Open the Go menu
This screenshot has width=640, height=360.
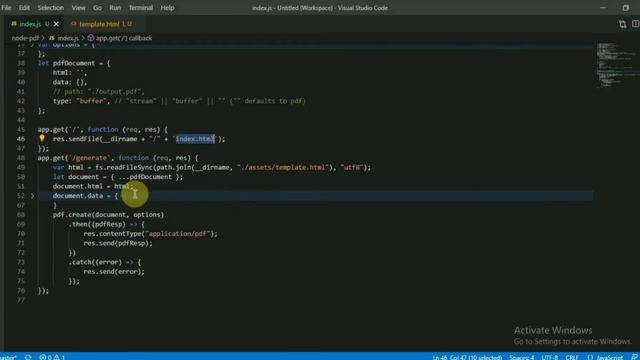tap(97, 8)
